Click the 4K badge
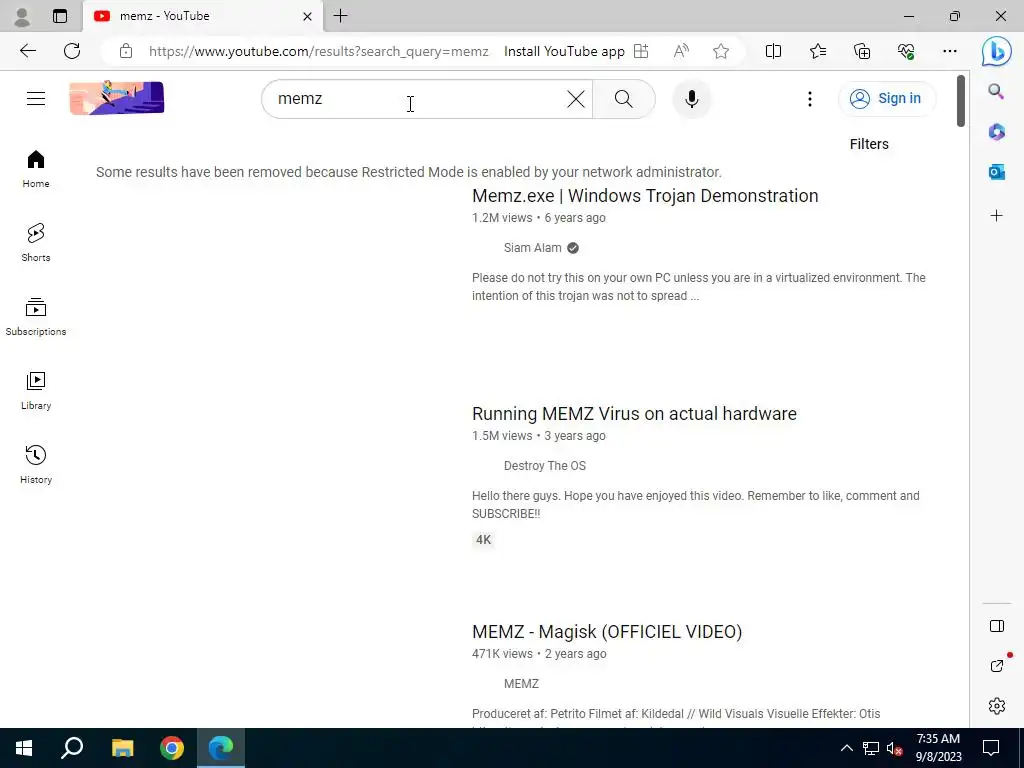Viewport: 1024px width, 768px height. click(483, 540)
